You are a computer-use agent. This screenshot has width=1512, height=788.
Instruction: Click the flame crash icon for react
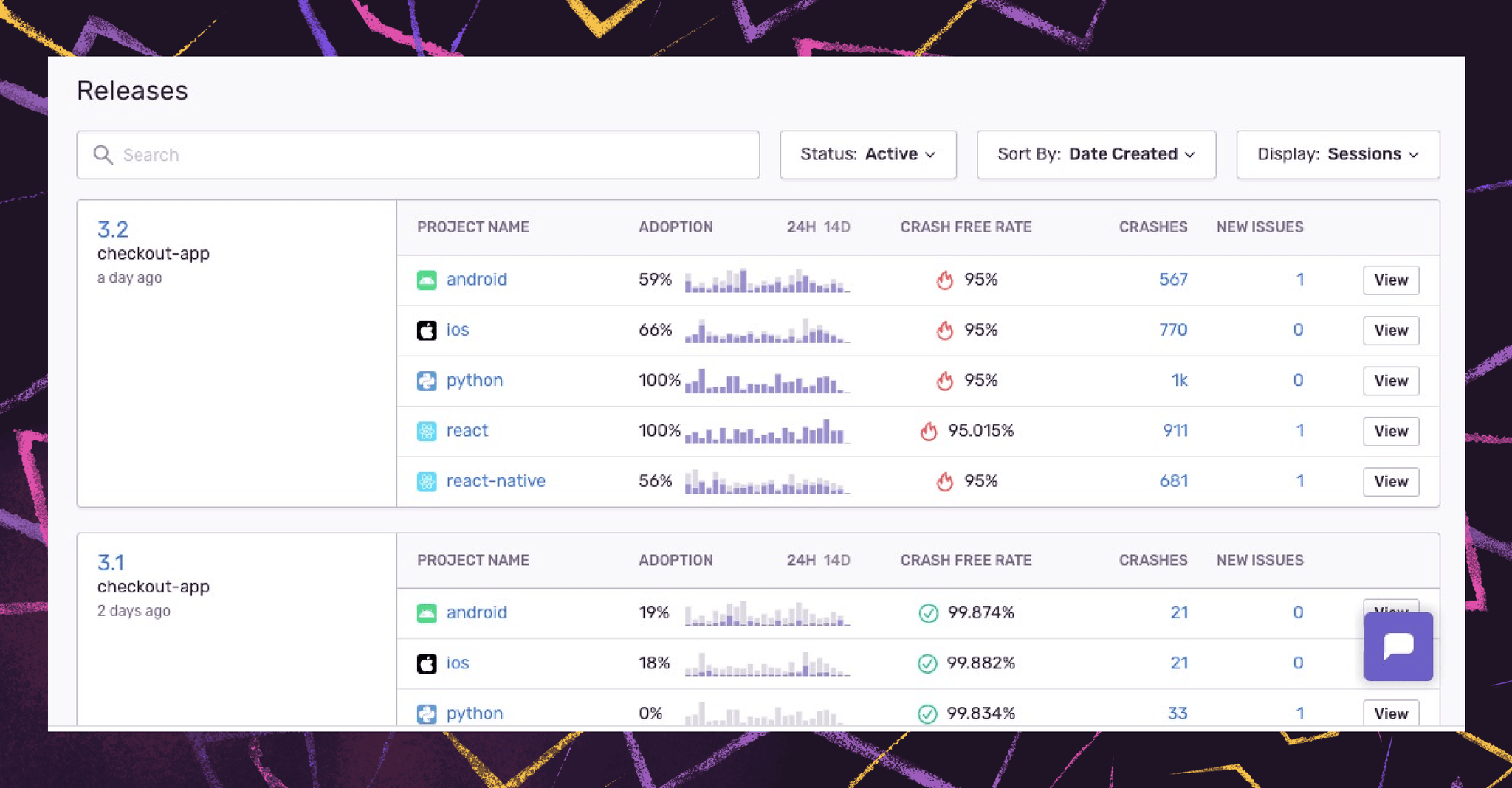coord(929,431)
